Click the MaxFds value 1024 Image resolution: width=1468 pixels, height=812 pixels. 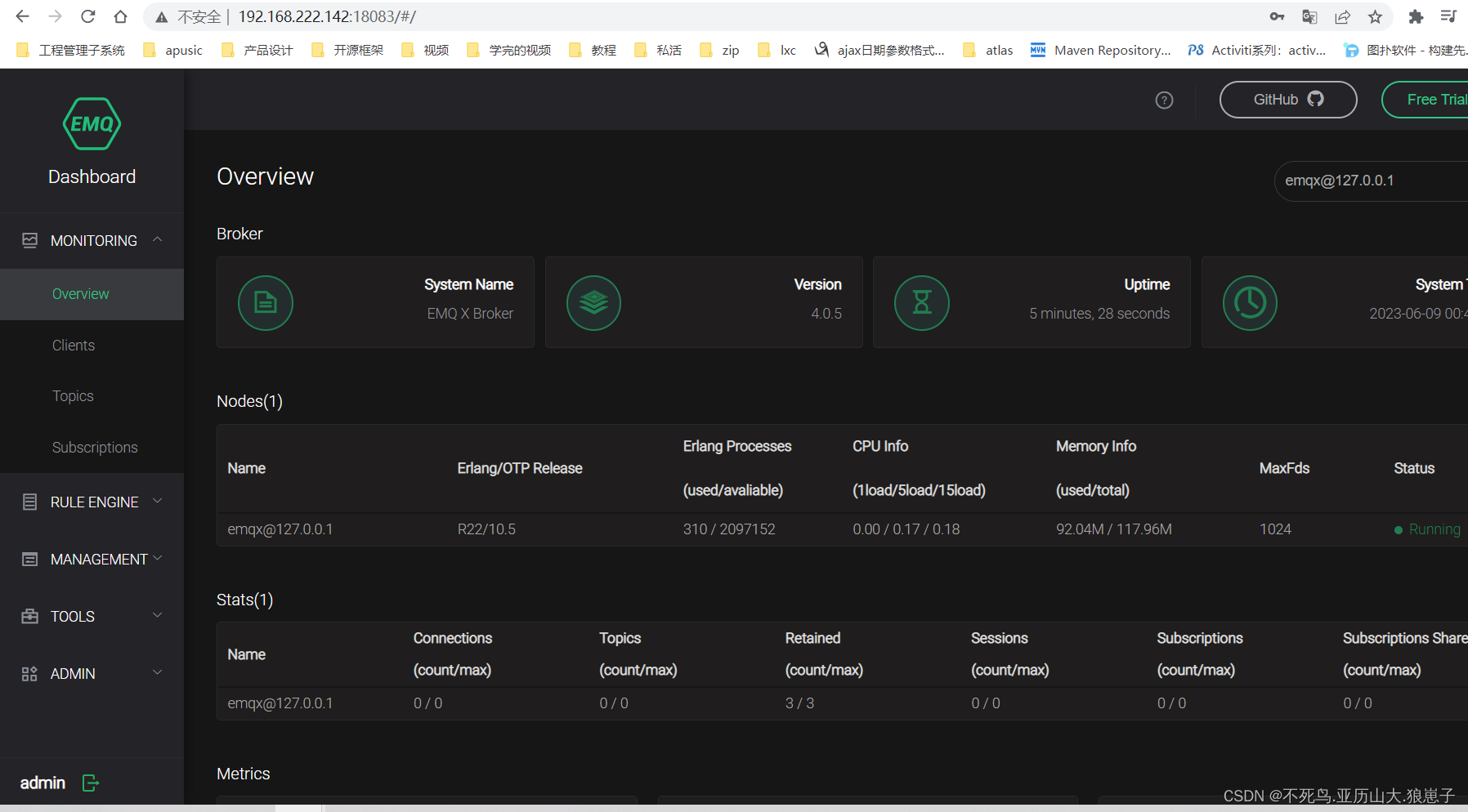[1275, 529]
